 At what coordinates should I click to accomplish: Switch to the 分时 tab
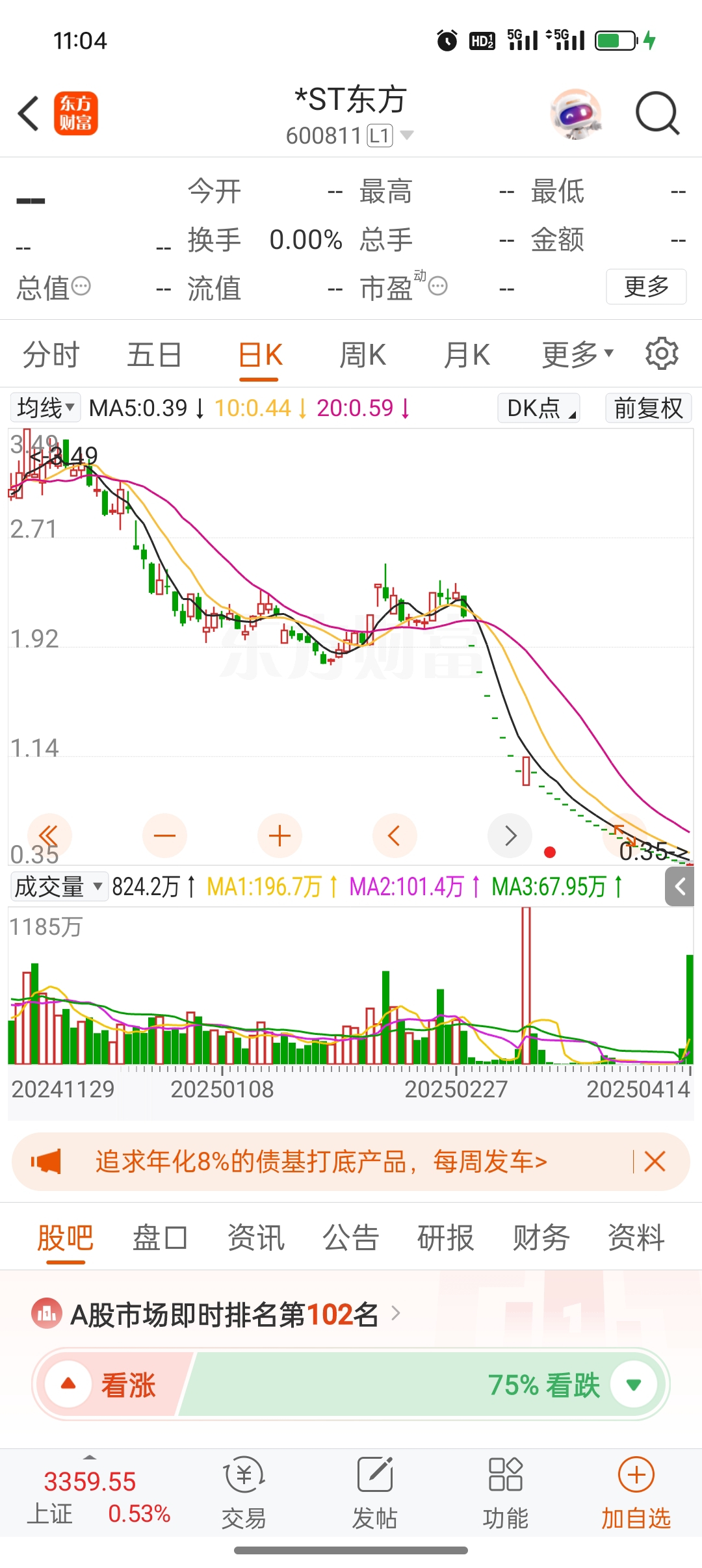click(51, 355)
